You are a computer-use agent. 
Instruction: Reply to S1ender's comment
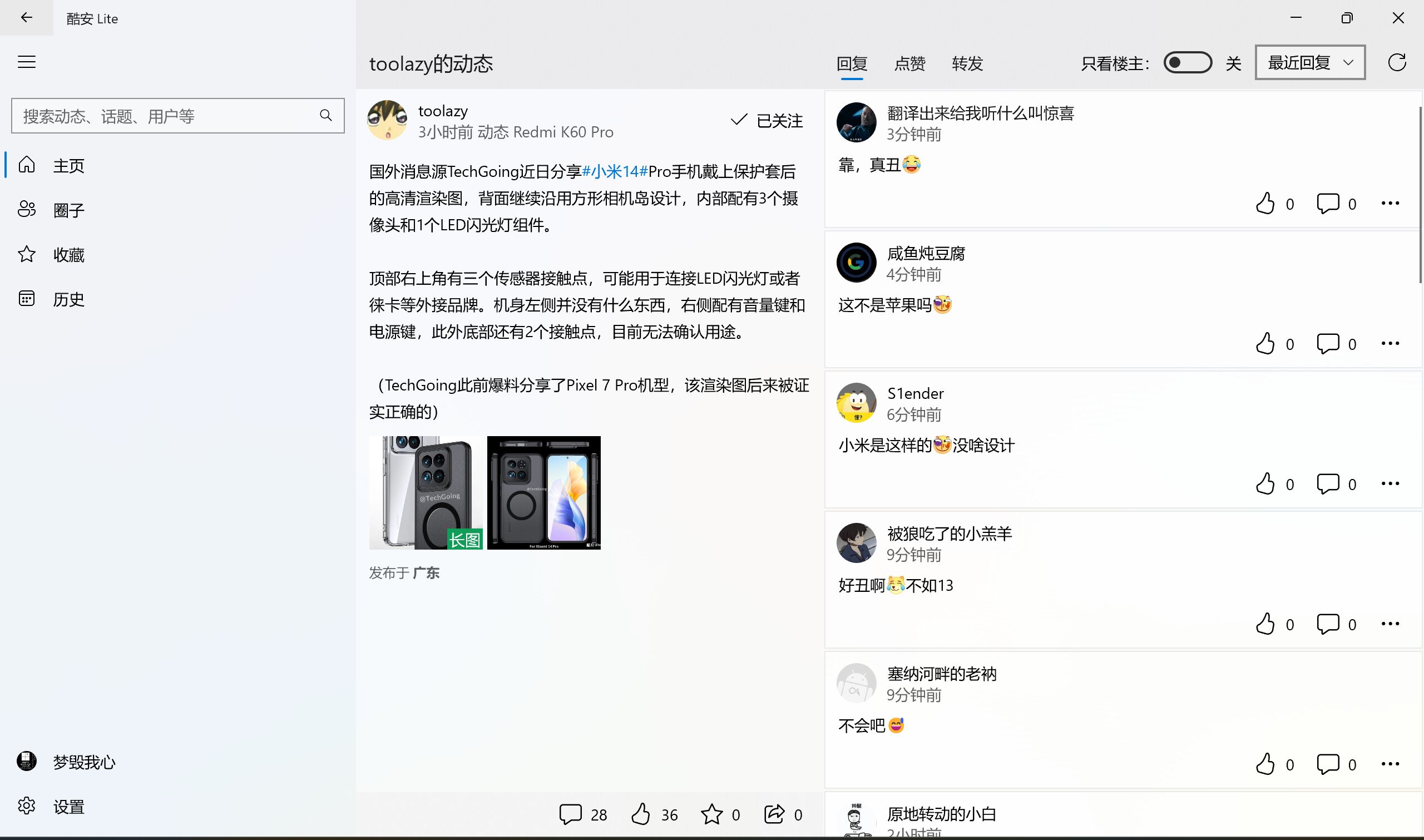pyautogui.click(x=1328, y=484)
